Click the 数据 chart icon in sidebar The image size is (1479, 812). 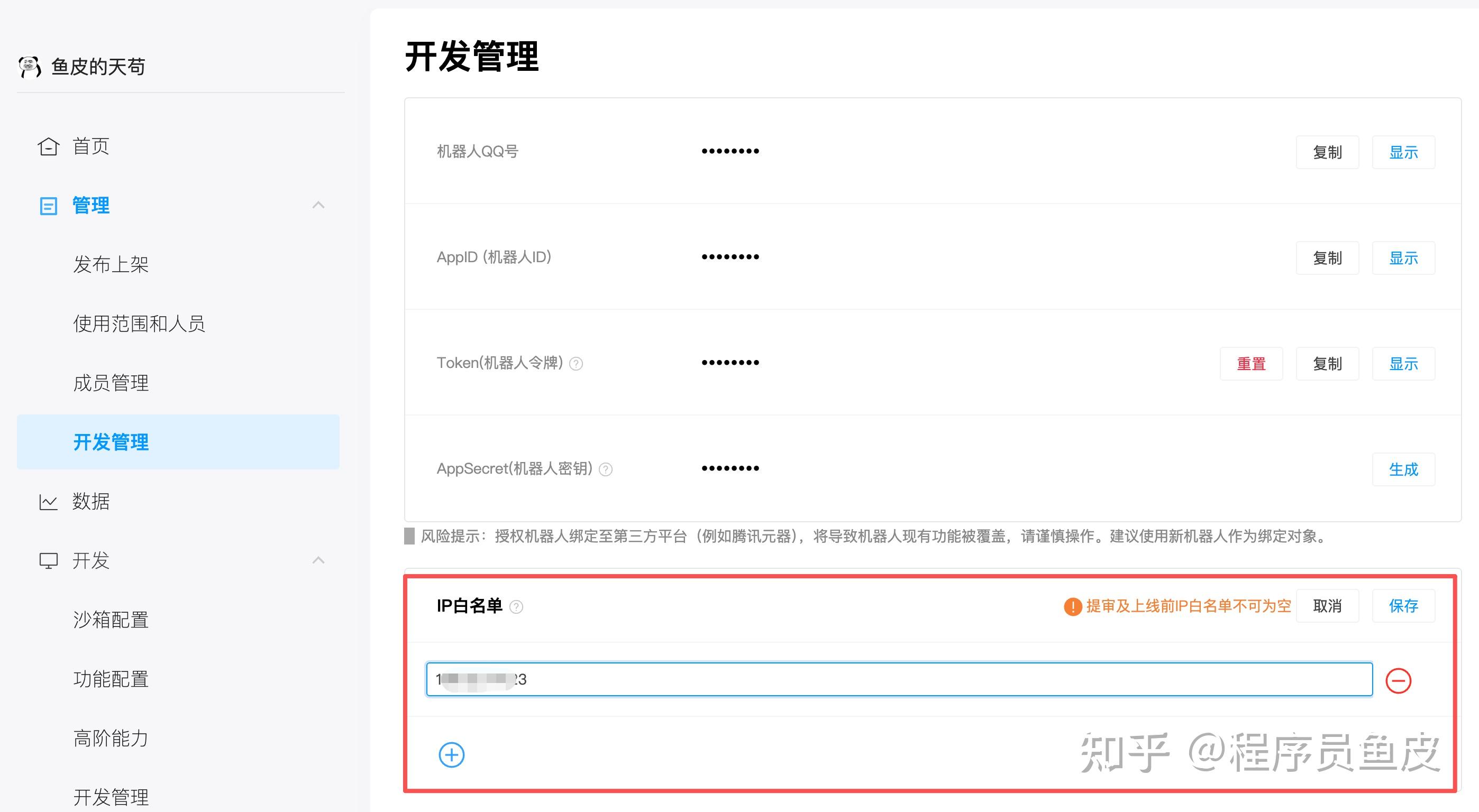pyautogui.click(x=48, y=502)
